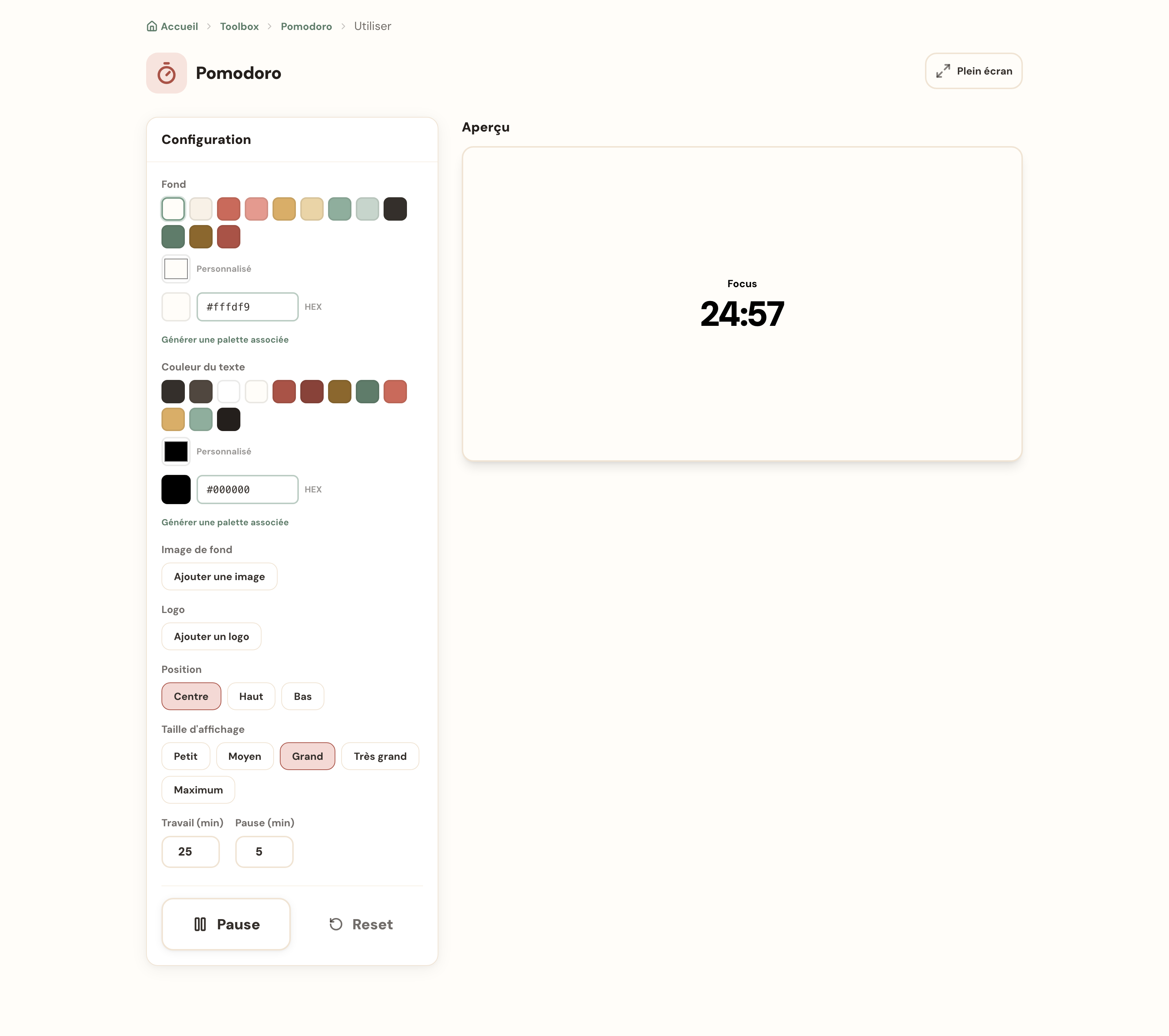The height and width of the screenshot is (1036, 1169).
Task: Click the Travail minutes field
Action: (190, 852)
